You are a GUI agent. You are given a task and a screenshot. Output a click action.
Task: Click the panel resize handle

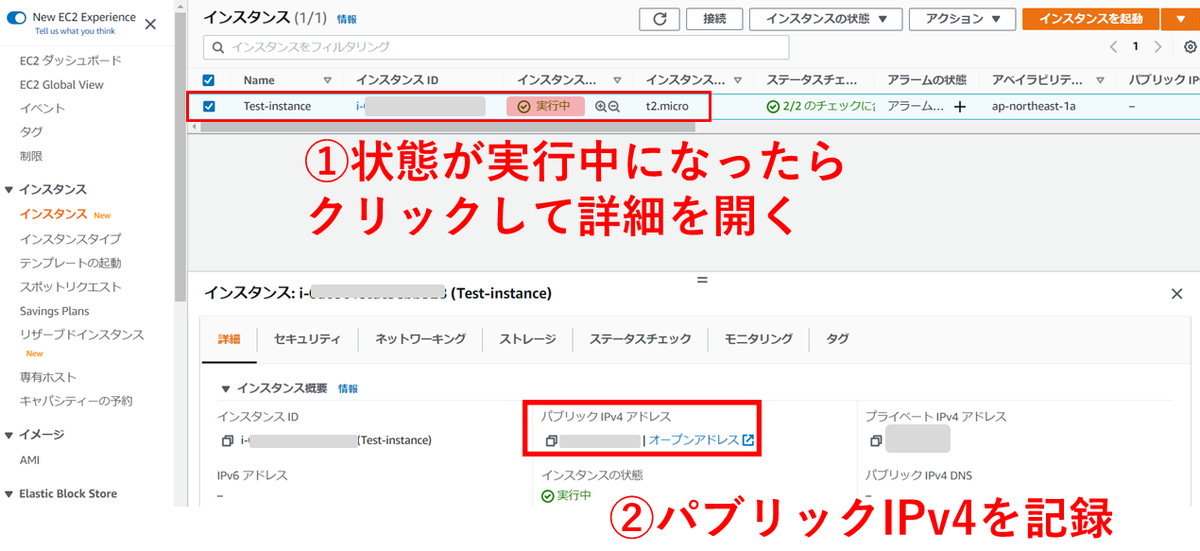click(701, 279)
